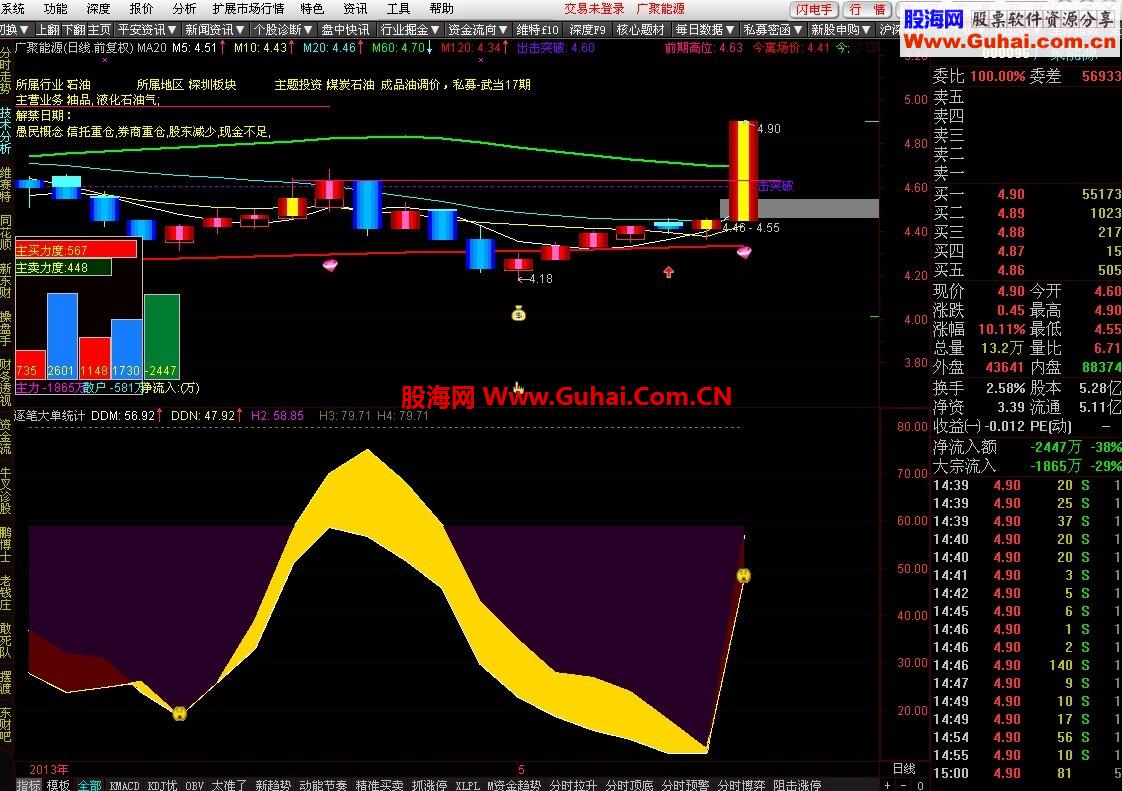Switch to the 模板 bottom tab
The height and width of the screenshot is (791, 1122).
(58, 785)
